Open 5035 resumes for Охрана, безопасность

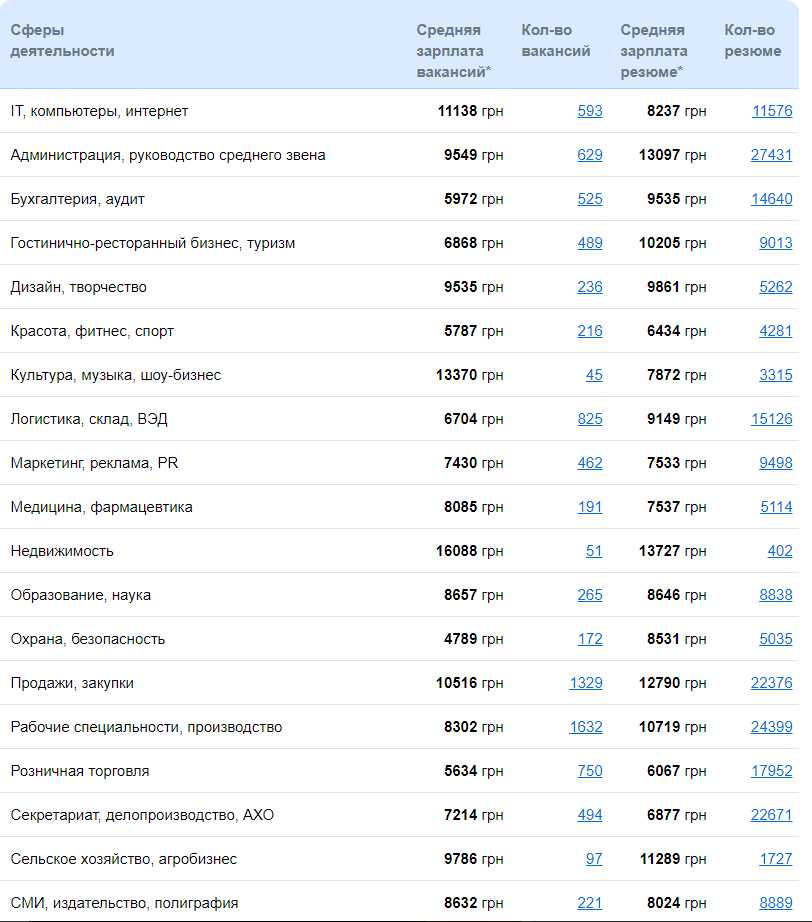pos(775,639)
